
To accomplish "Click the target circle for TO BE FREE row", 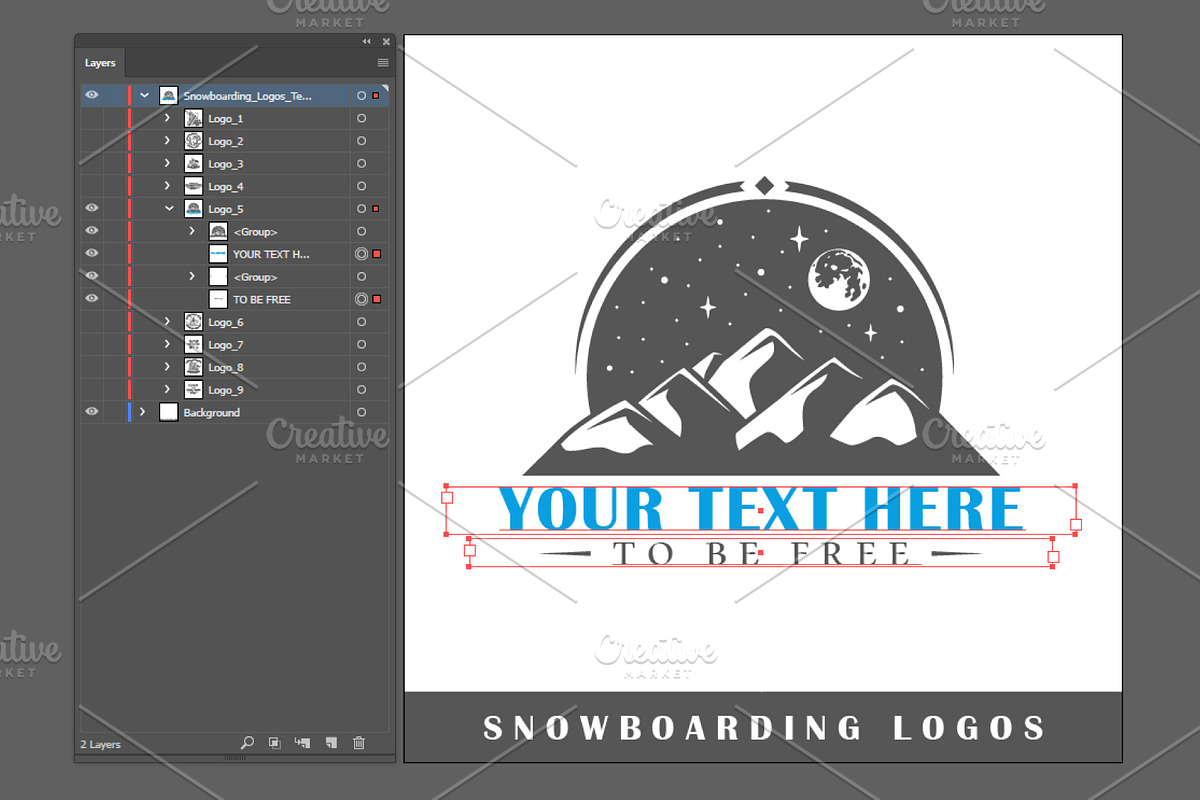I will coord(361,299).
